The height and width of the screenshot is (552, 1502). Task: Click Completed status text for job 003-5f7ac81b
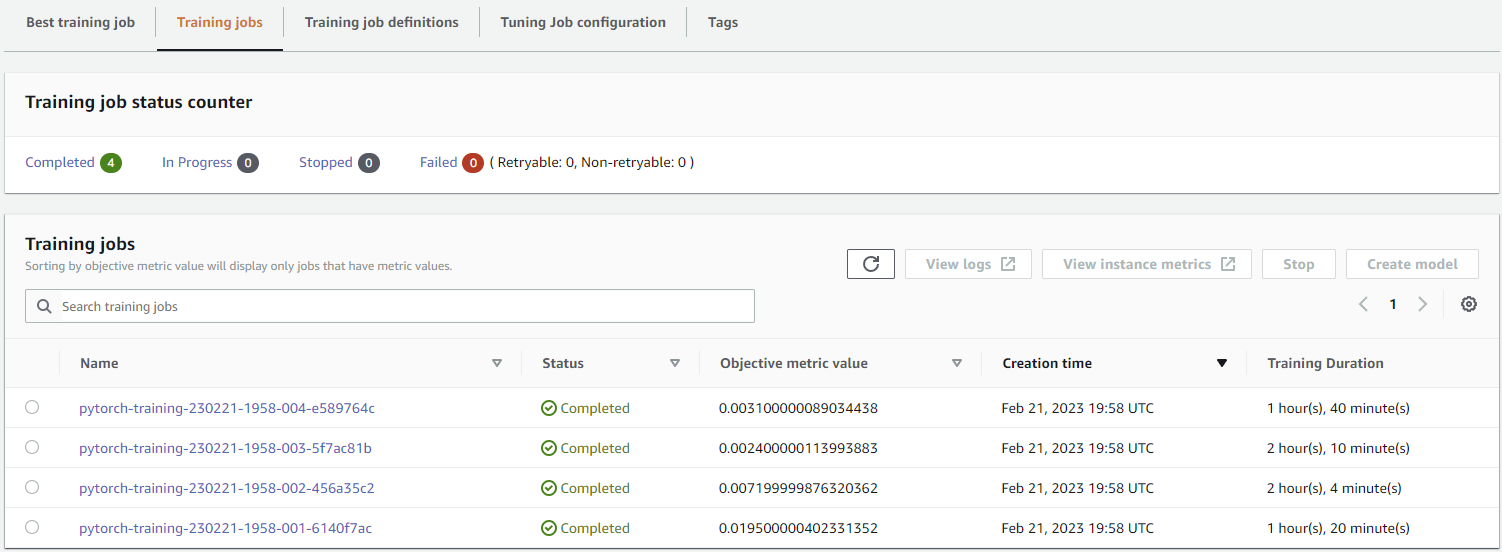(x=595, y=448)
